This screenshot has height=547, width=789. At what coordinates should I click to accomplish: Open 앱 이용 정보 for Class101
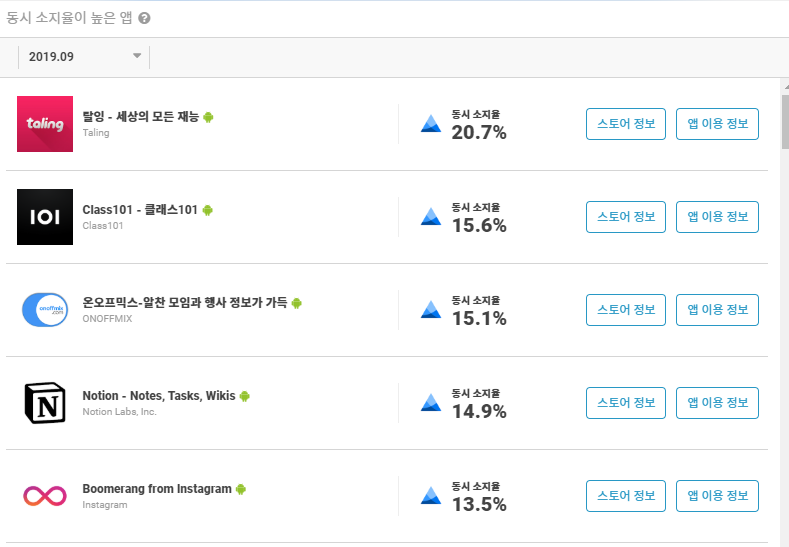click(x=718, y=217)
